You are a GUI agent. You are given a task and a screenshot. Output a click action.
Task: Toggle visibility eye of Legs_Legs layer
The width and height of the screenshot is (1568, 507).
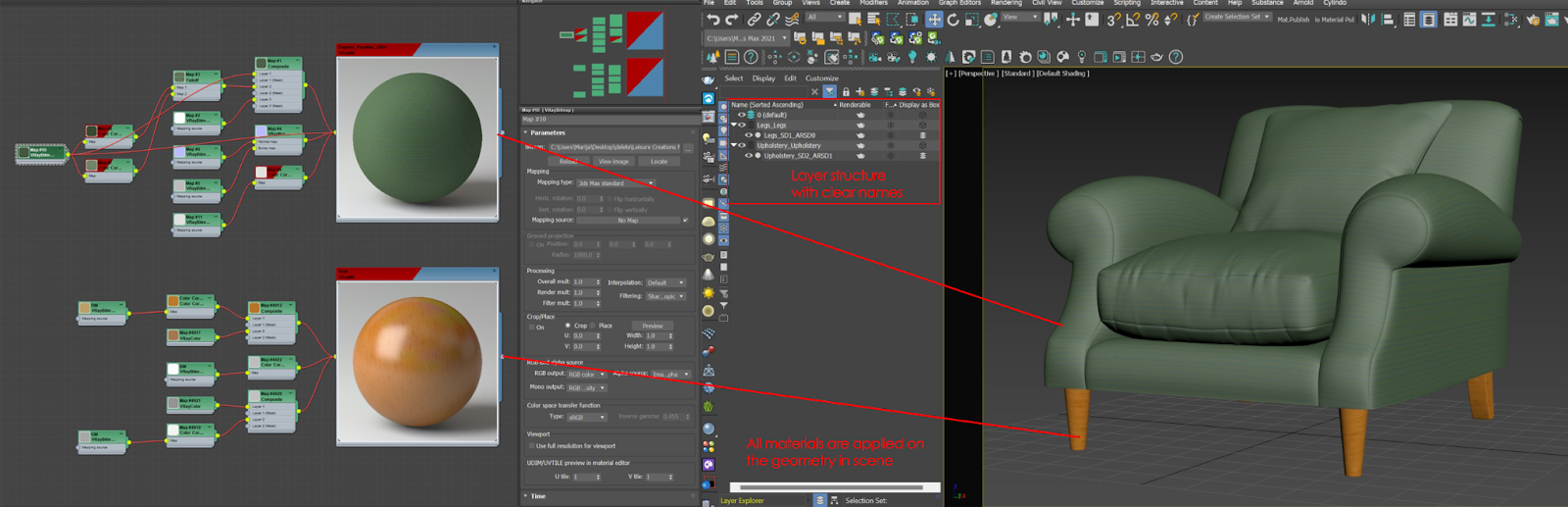742,125
